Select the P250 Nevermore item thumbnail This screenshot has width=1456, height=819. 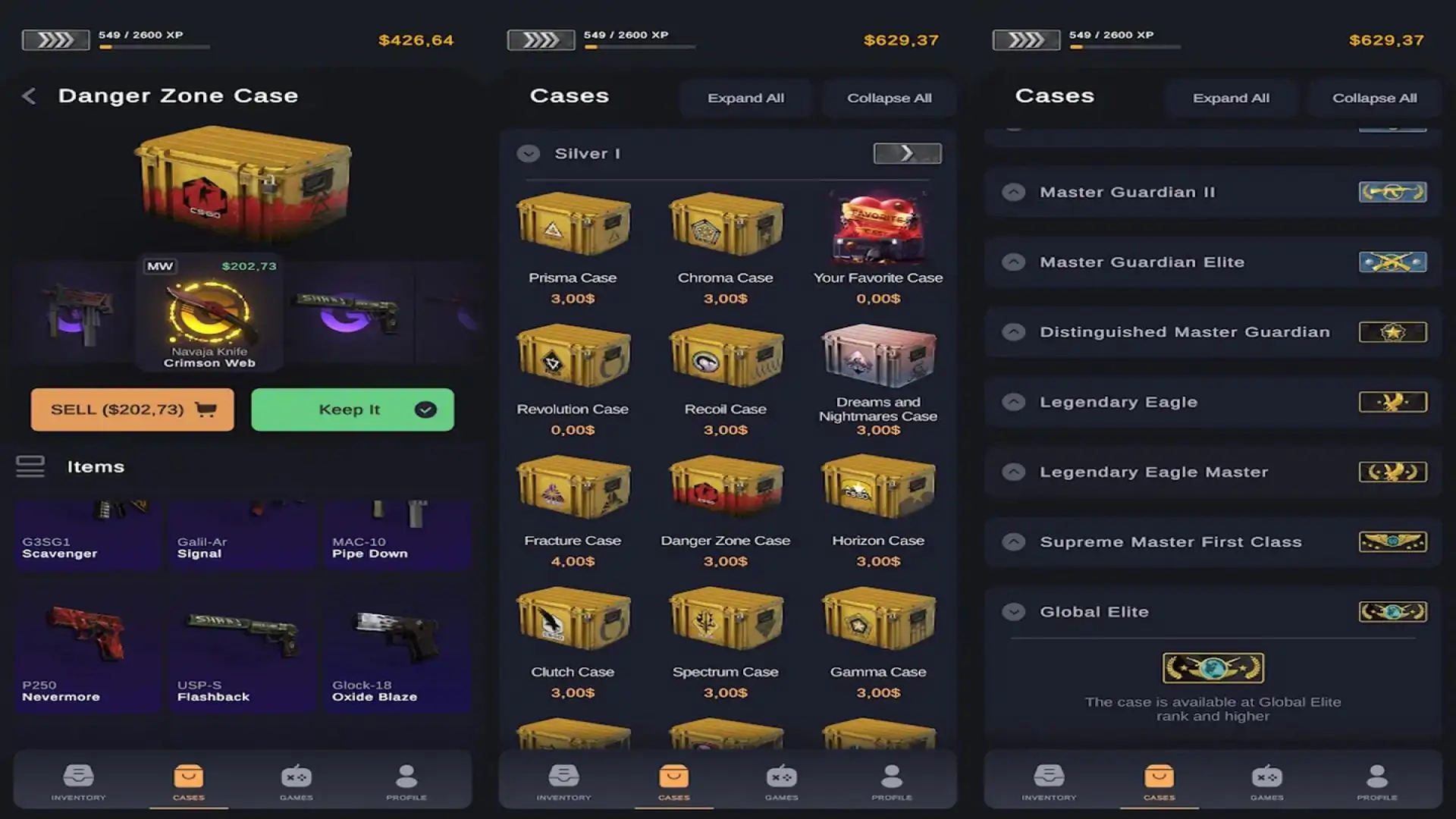pos(87,648)
